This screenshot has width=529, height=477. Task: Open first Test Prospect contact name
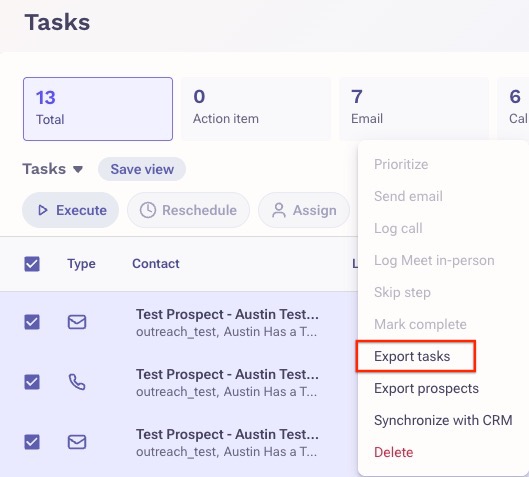(227, 314)
